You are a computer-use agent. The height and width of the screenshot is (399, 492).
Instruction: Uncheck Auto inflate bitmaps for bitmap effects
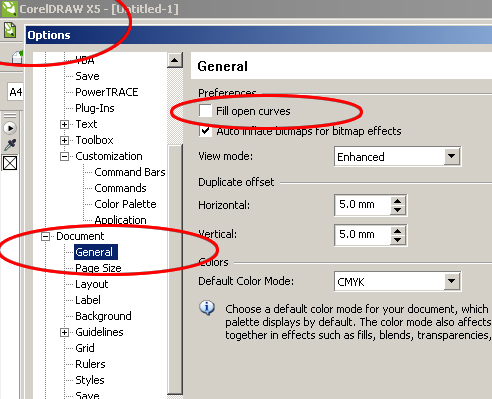(x=205, y=131)
